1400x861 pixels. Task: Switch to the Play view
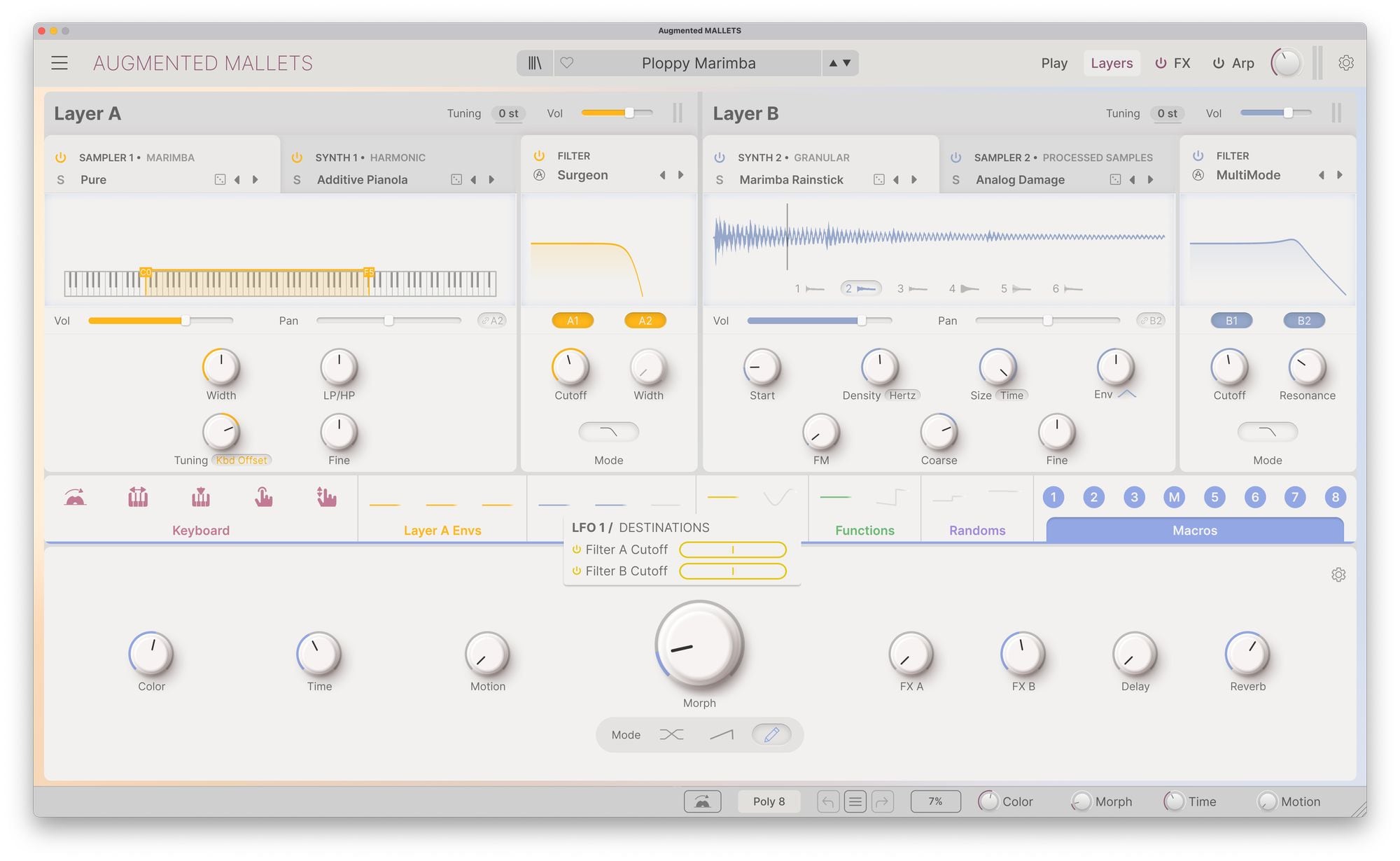tap(1054, 63)
